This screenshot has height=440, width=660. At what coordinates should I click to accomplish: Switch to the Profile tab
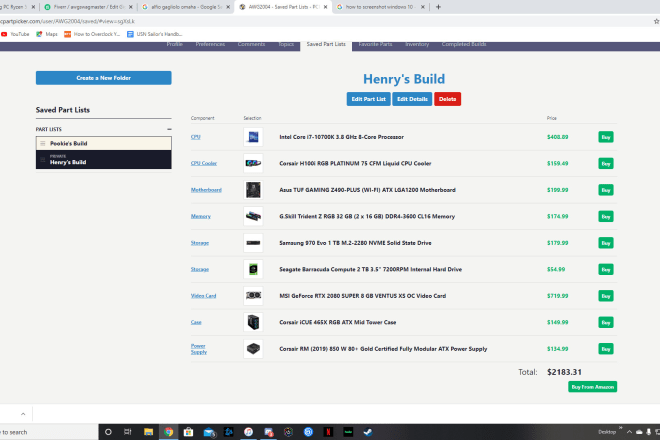[x=174, y=44]
